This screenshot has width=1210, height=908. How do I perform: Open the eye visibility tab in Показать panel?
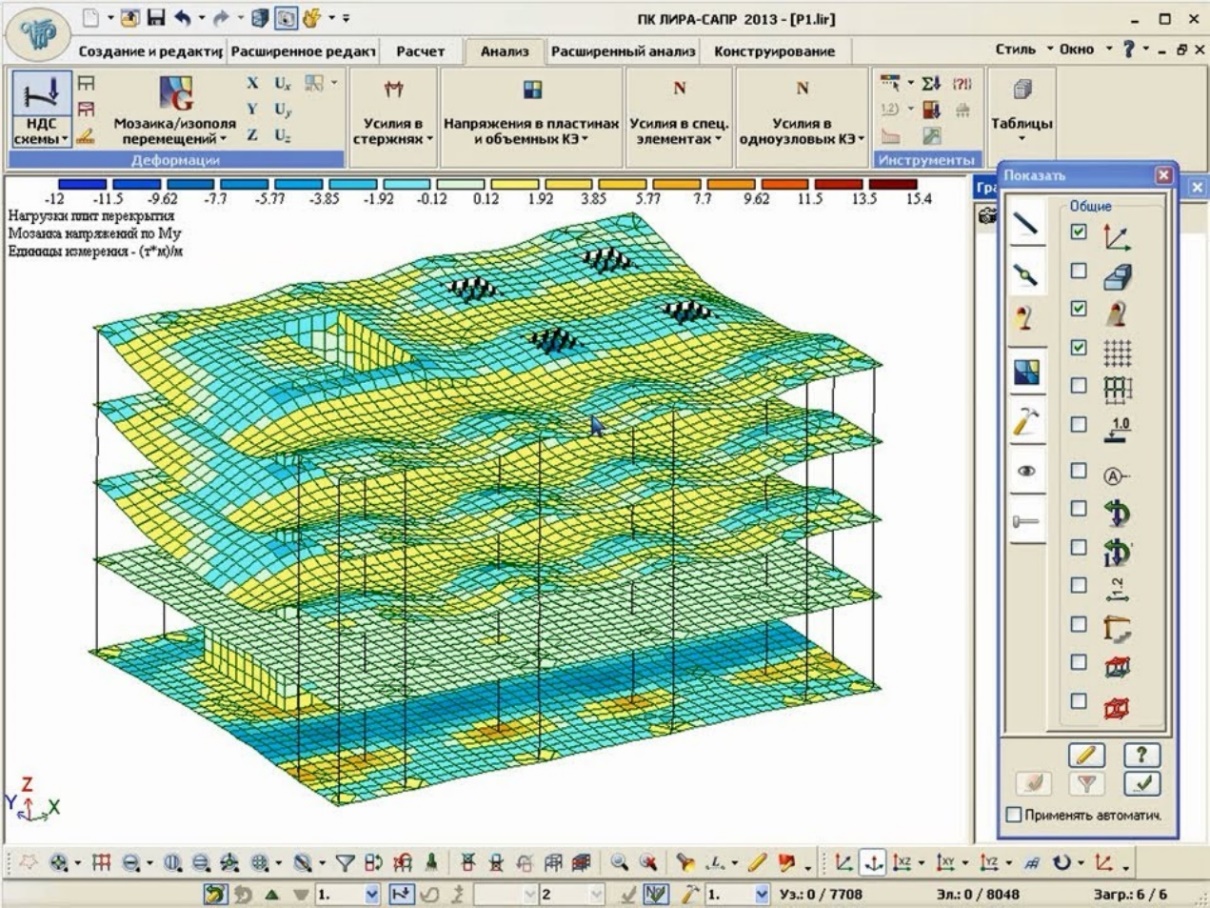(1027, 471)
